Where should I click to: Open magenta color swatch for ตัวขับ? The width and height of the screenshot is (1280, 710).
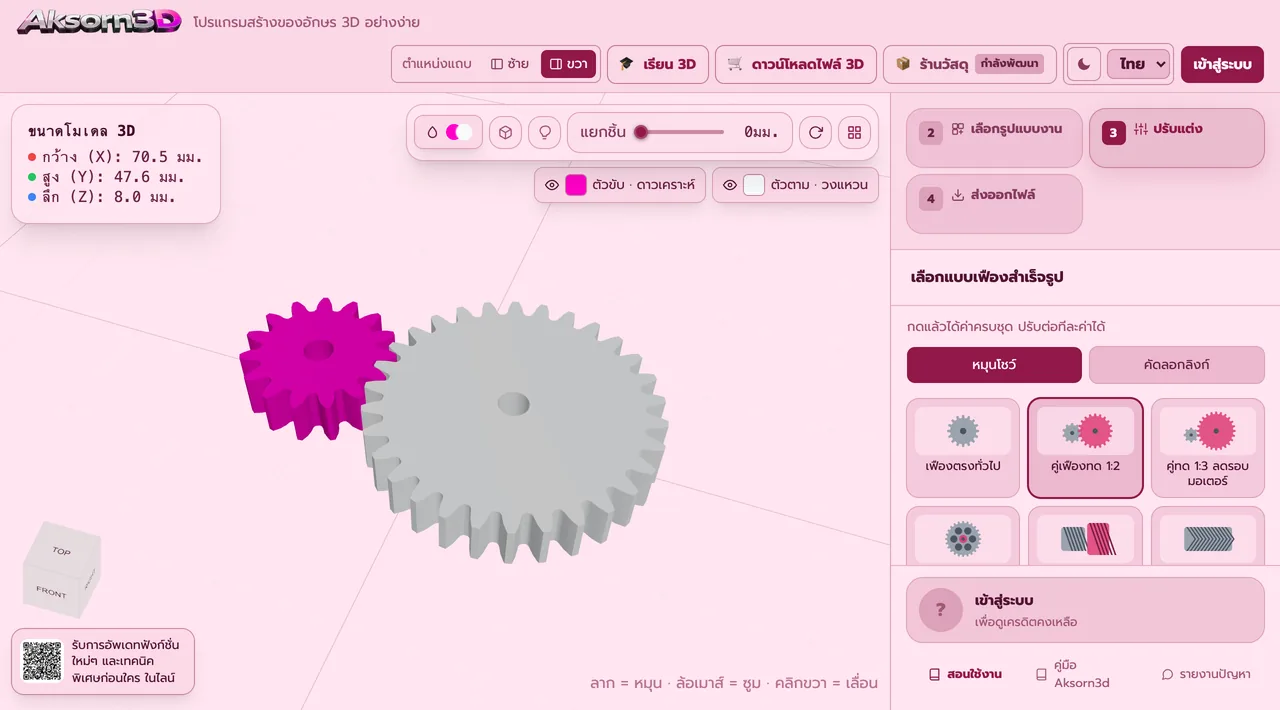coord(576,185)
